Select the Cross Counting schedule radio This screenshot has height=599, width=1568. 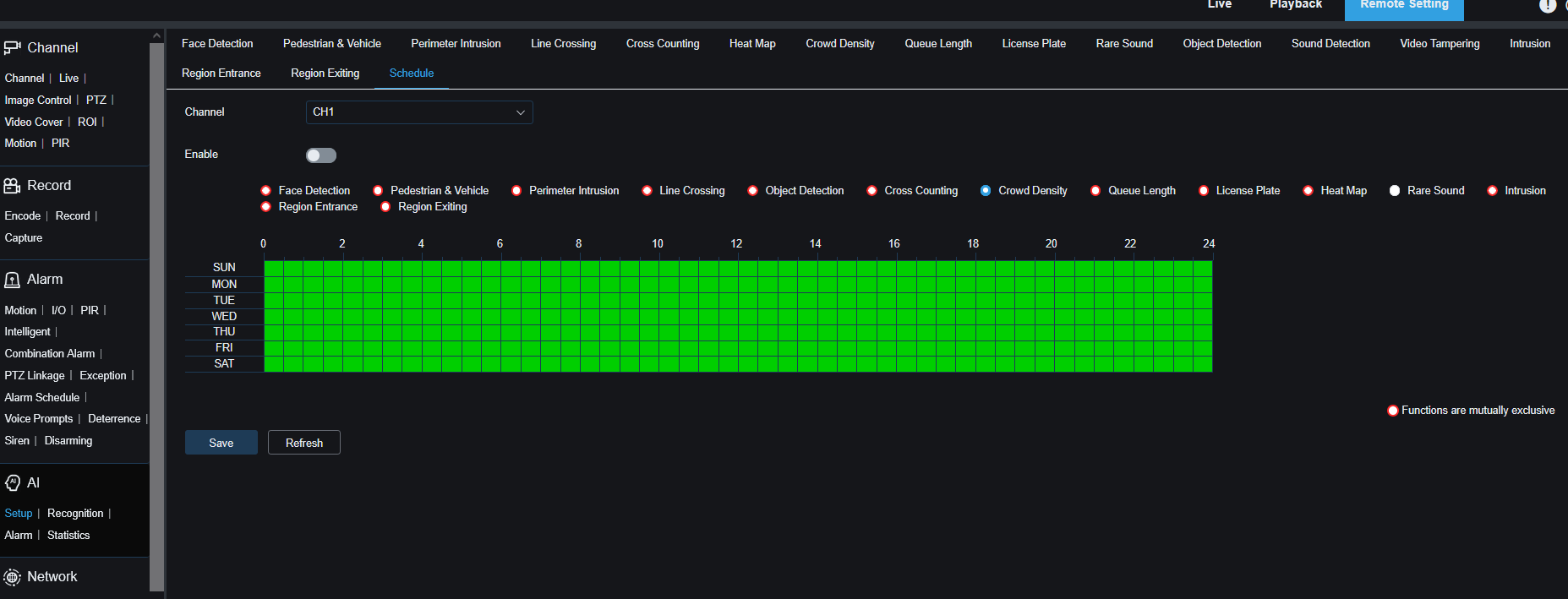point(871,191)
